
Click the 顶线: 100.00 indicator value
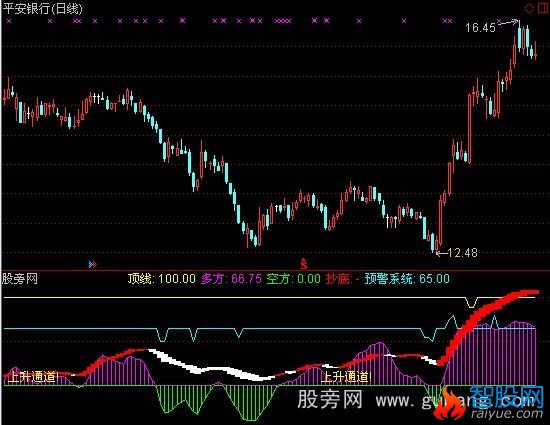tap(161, 279)
